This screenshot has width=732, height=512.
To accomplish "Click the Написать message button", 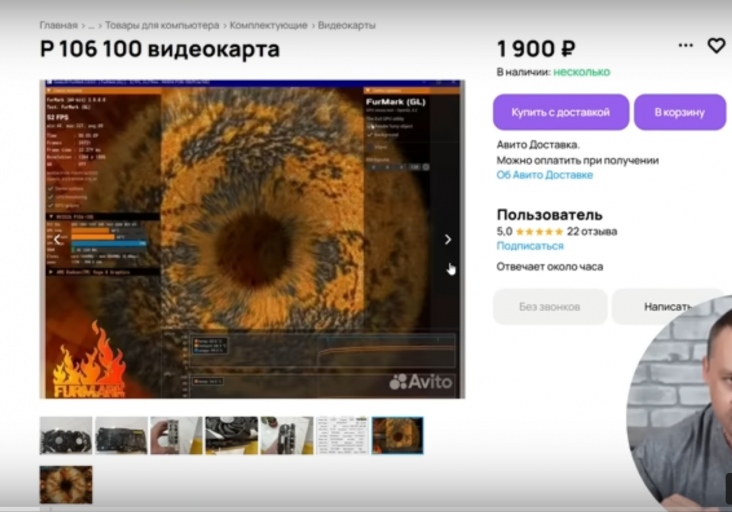I will point(668,307).
